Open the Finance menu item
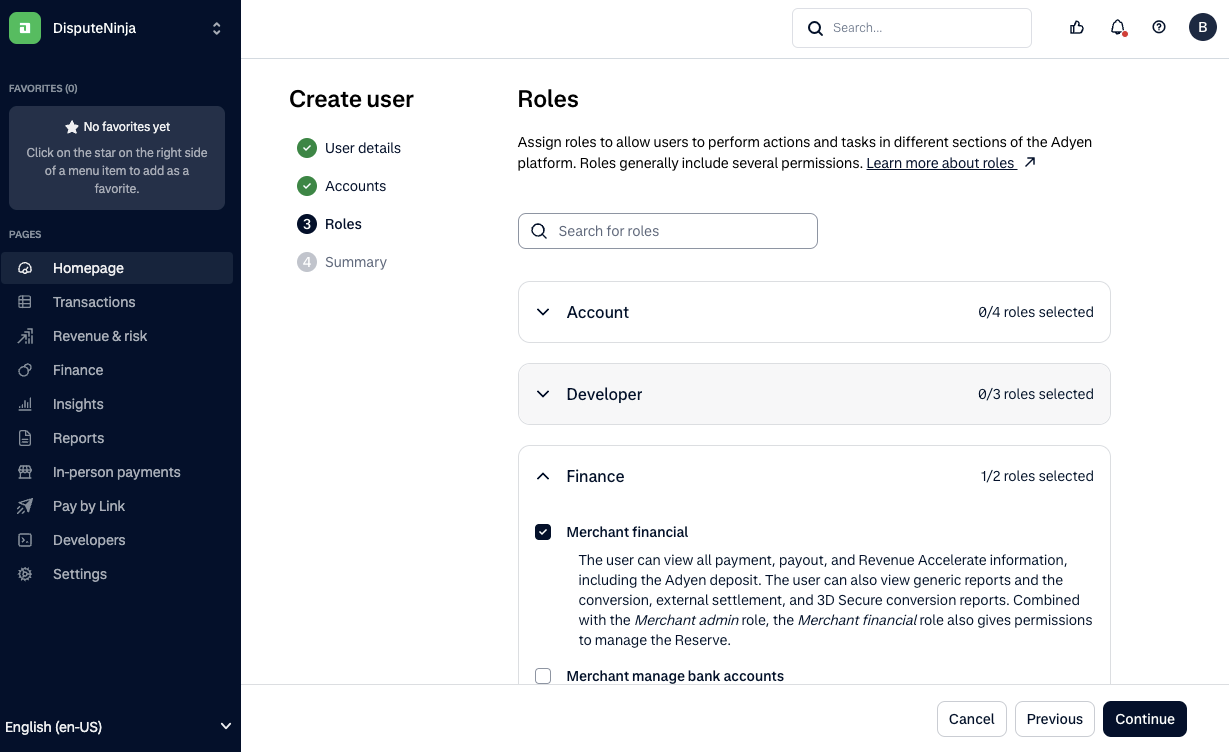1229x752 pixels. 117,370
